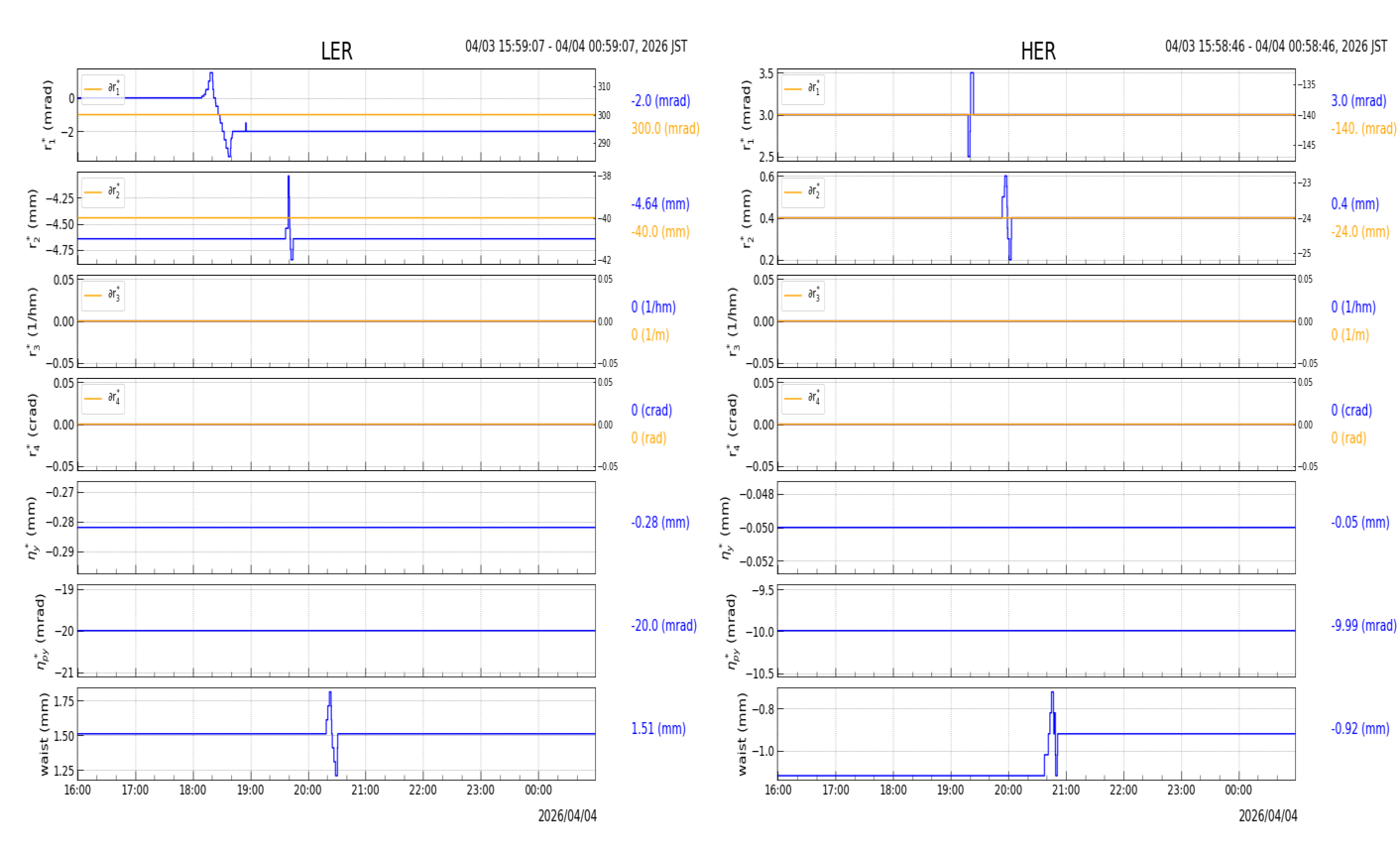The width and height of the screenshot is (1400, 857).
Task: Select the HER r1* (mrad) y-axis label
Action: 750,115
